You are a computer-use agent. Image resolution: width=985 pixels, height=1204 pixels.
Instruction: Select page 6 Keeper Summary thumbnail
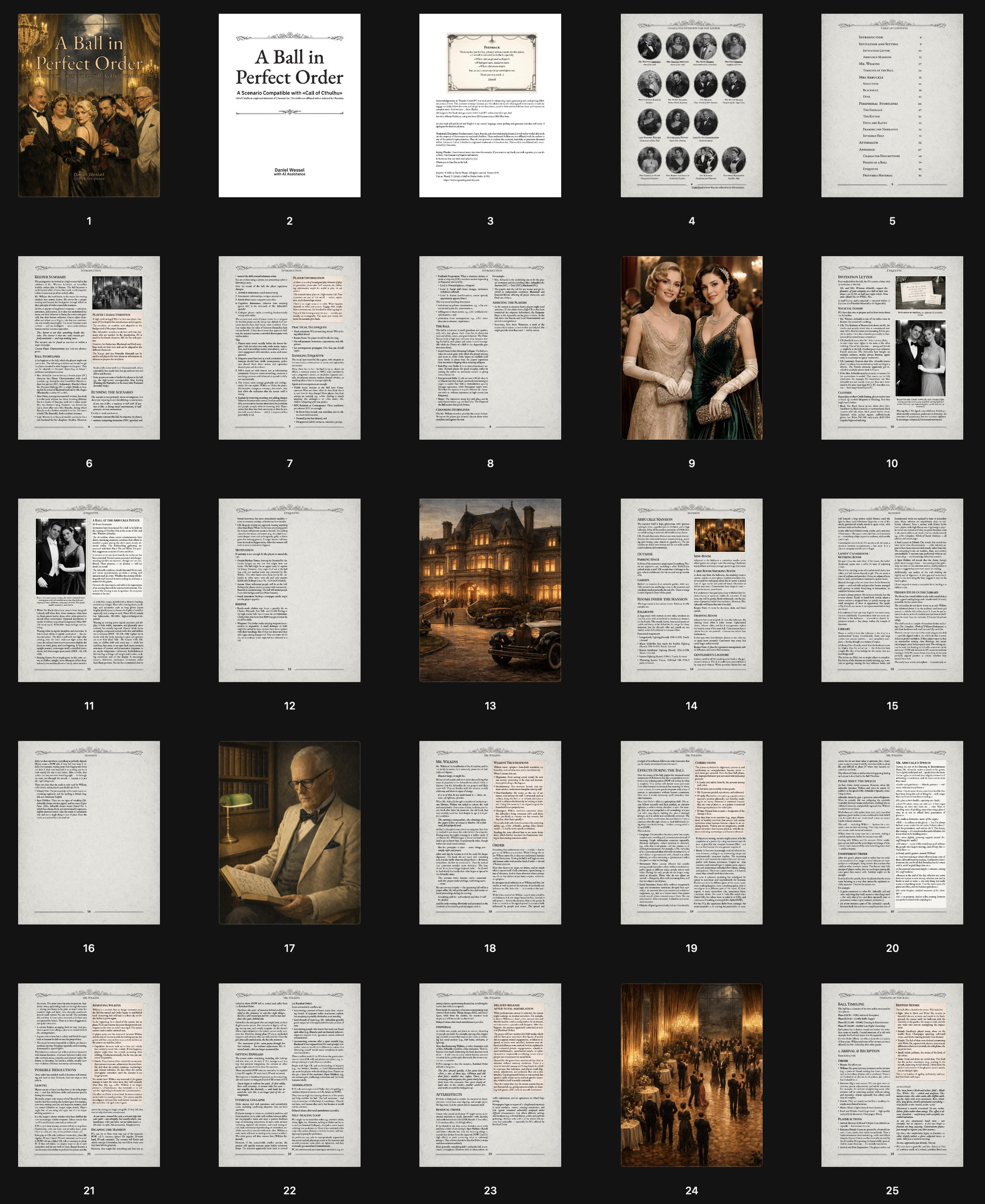pyautogui.click(x=89, y=348)
